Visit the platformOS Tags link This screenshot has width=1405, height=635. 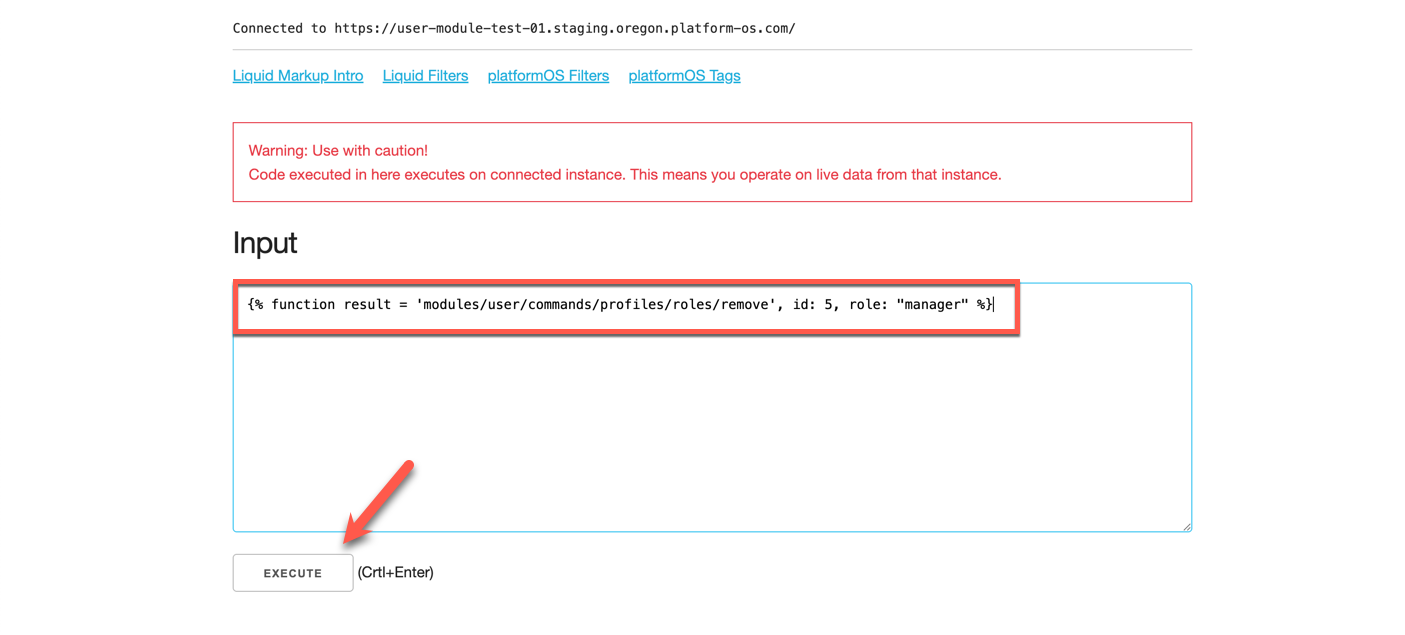click(x=684, y=75)
